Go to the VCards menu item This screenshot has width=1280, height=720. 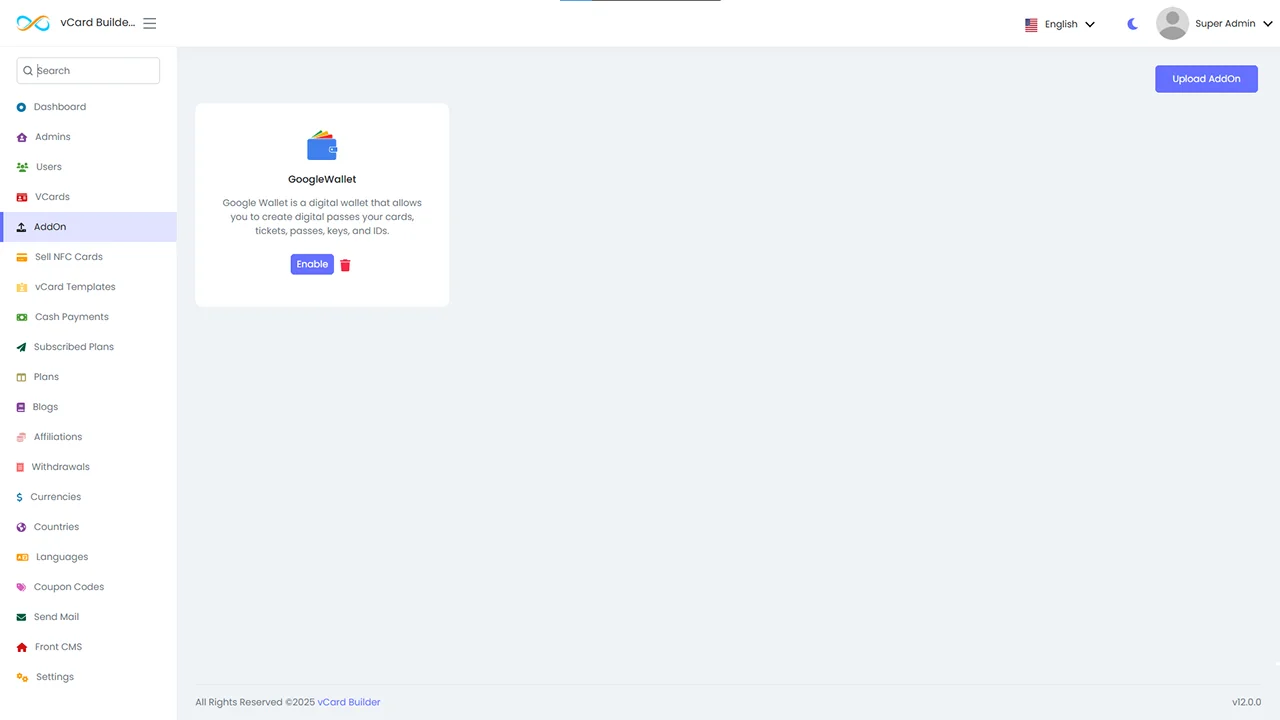pos(52,197)
